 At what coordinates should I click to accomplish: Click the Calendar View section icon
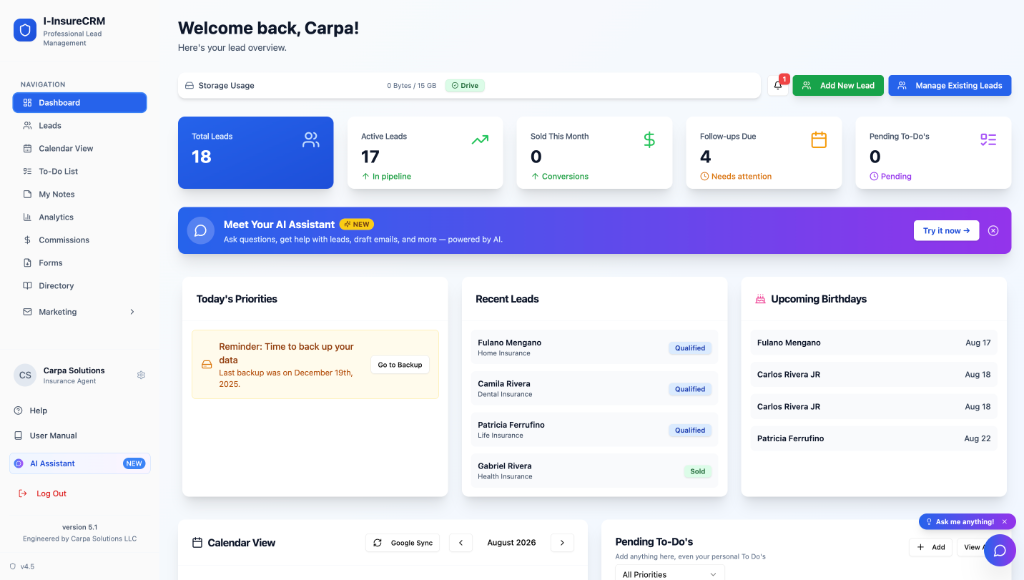point(197,543)
